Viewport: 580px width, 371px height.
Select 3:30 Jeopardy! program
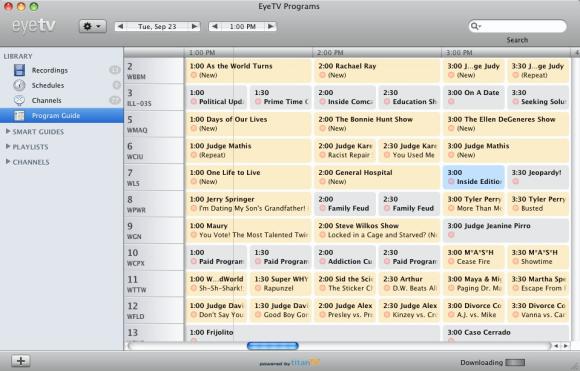pyautogui.click(x=539, y=177)
